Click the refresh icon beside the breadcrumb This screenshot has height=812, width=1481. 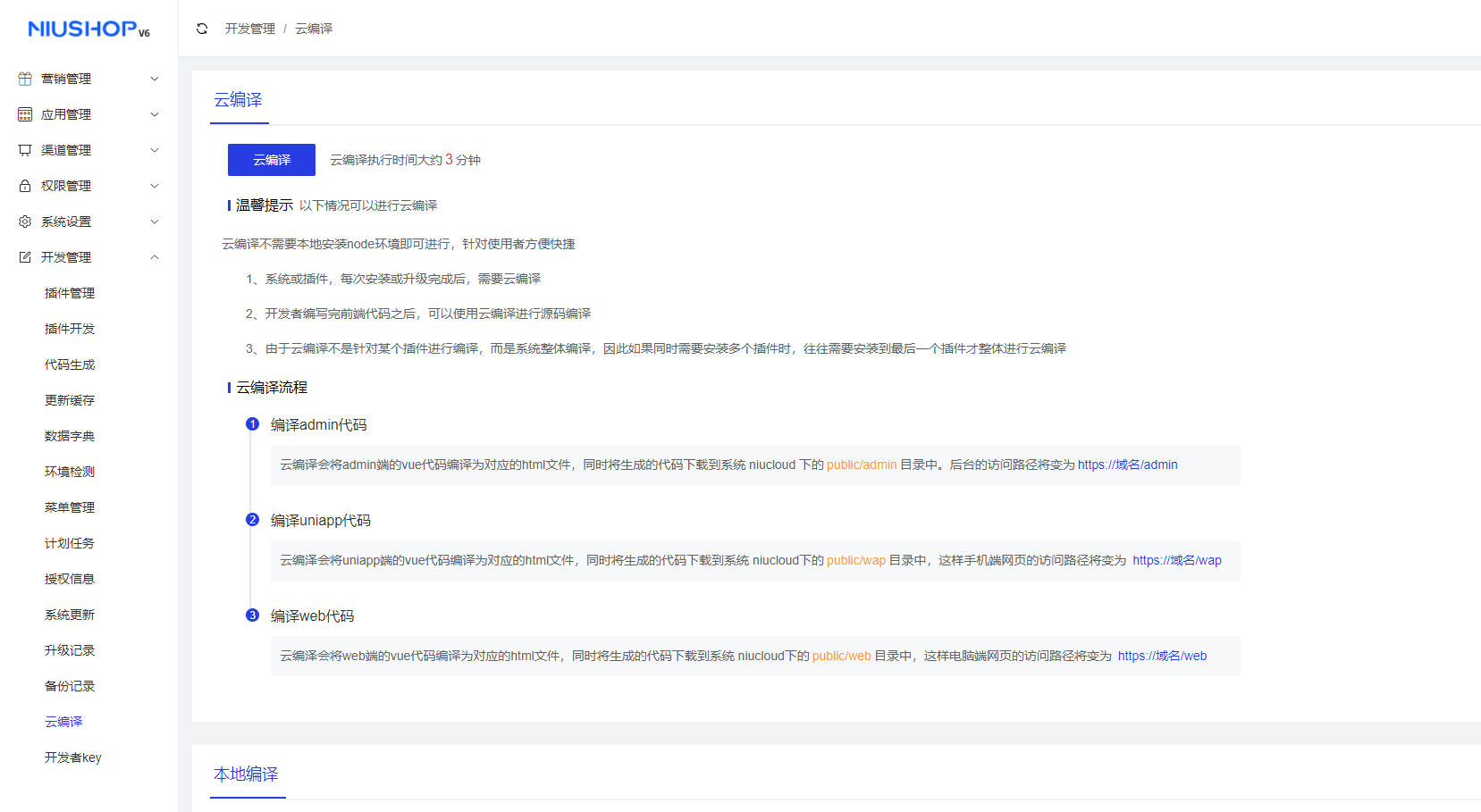pos(202,29)
